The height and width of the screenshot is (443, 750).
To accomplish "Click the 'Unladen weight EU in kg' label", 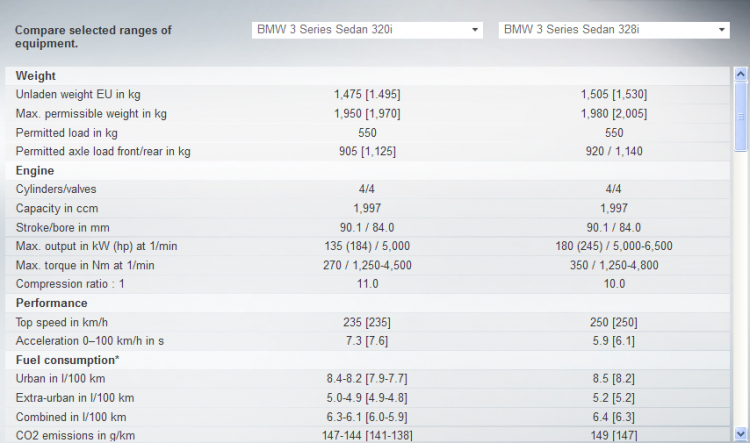I will pyautogui.click(x=78, y=95).
